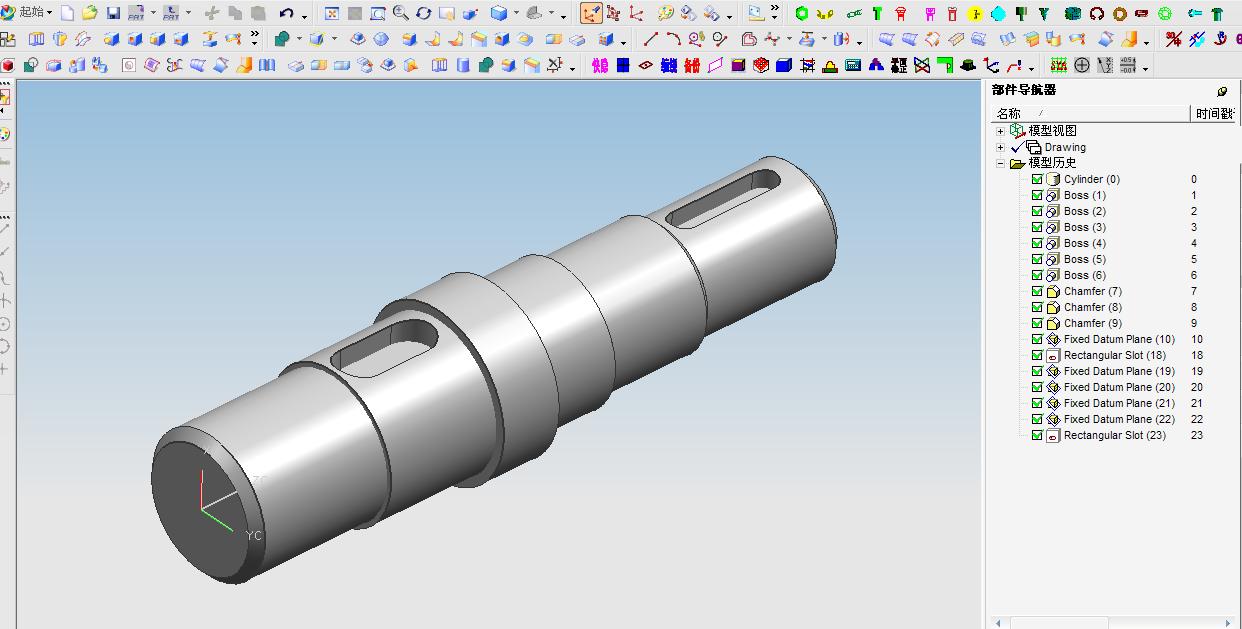Select the Arc curve tool
This screenshot has width=1242, height=629.
pos(674,39)
